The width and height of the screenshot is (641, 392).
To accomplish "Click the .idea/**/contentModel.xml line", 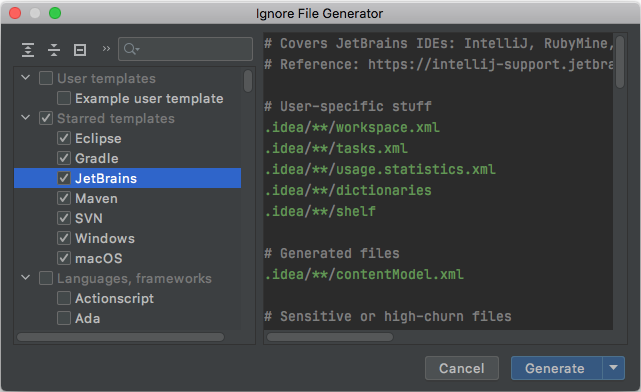I will click(x=364, y=274).
